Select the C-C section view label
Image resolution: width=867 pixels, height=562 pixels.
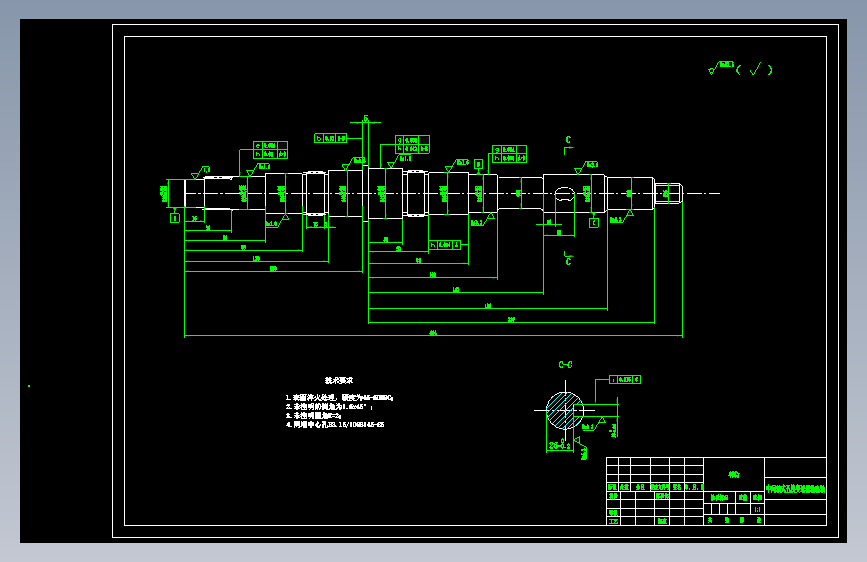(565, 365)
